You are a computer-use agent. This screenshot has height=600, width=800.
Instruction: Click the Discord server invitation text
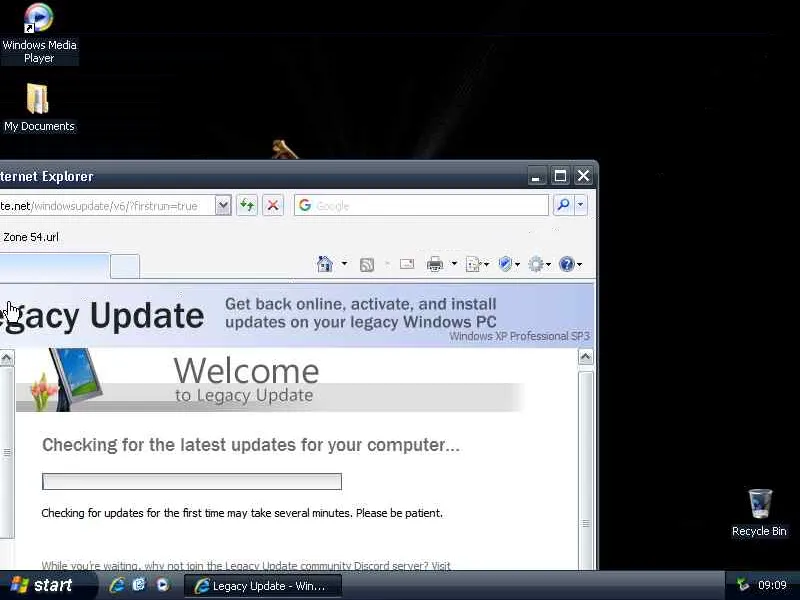pyautogui.click(x=246, y=565)
